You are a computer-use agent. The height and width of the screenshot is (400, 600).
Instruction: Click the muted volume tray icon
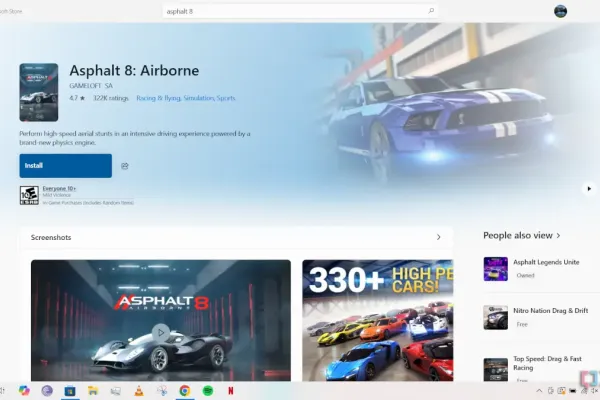pyautogui.click(x=595, y=391)
